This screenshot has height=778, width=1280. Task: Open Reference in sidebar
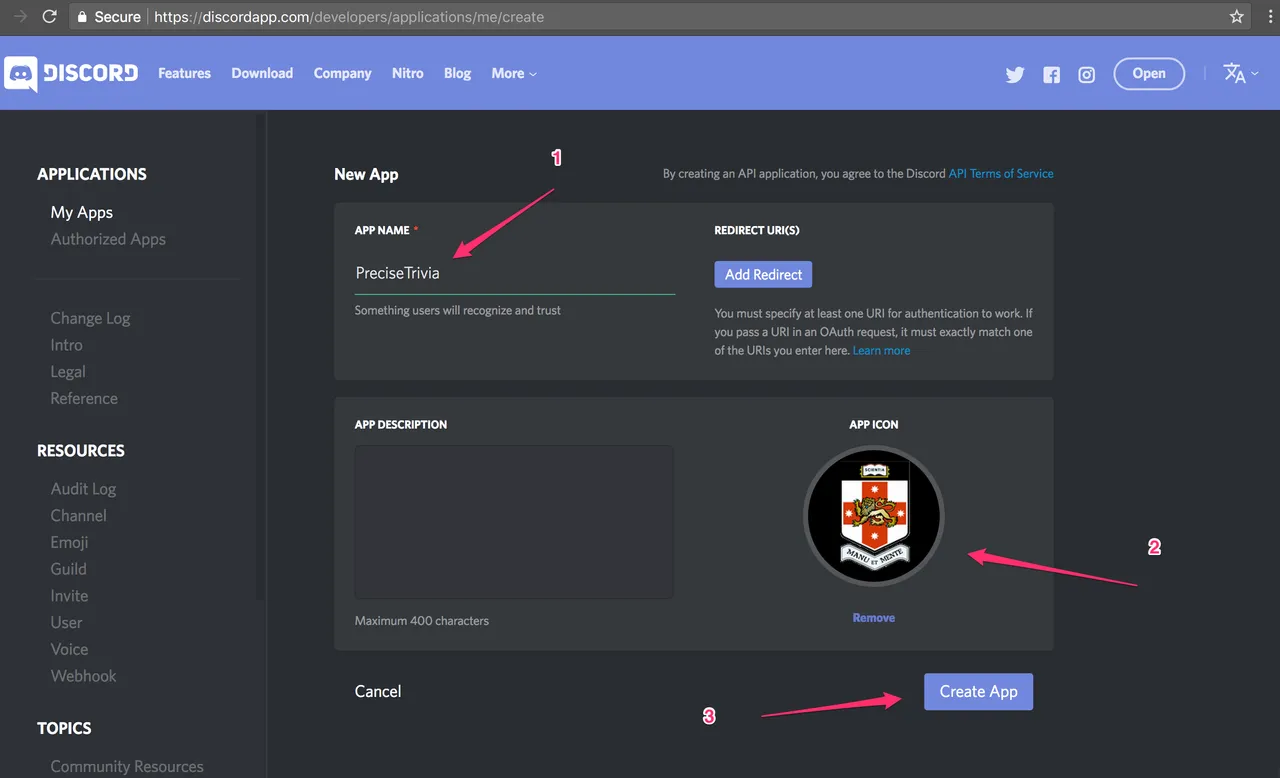[84, 398]
